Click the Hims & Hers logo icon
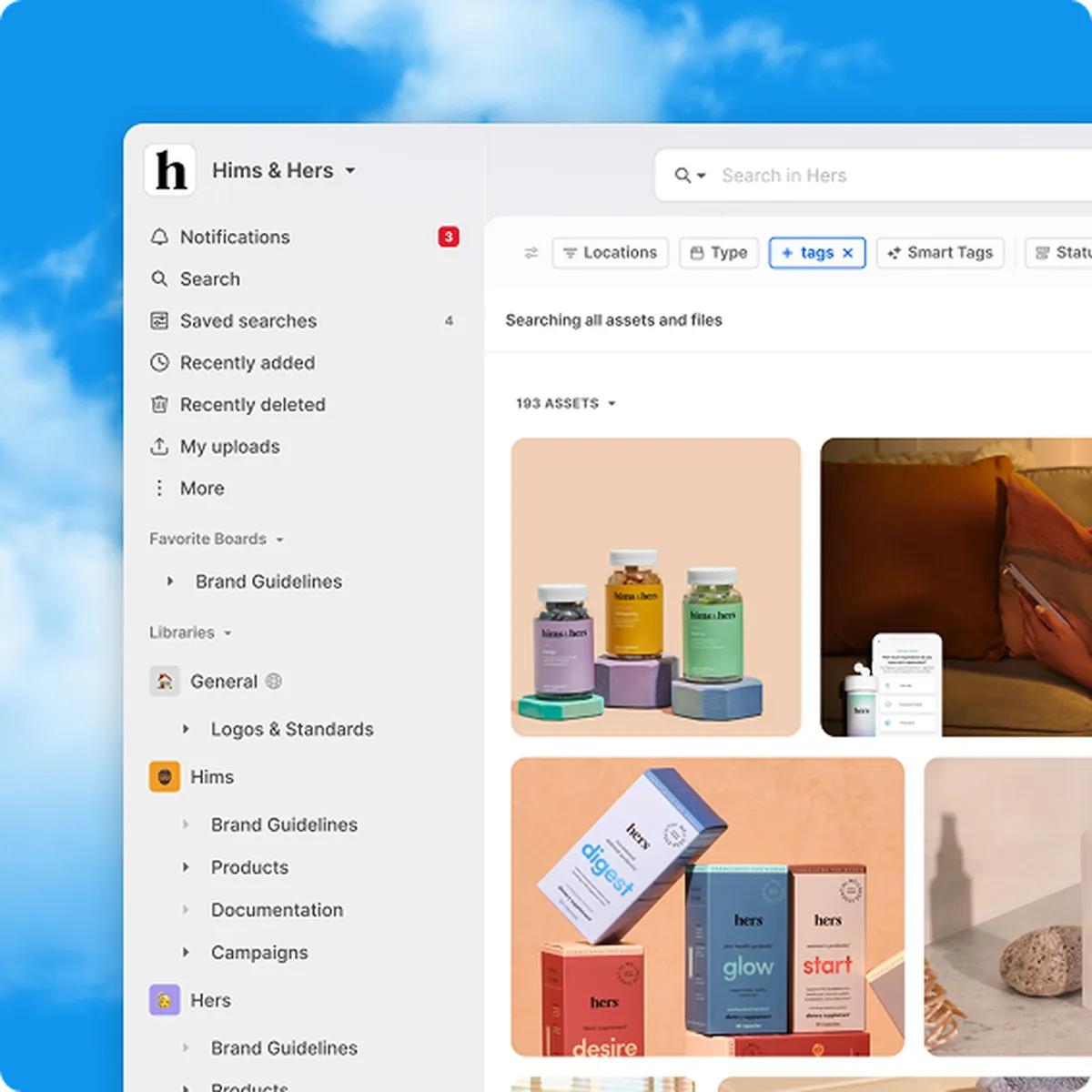Image resolution: width=1092 pixels, height=1092 pixels. point(170,170)
